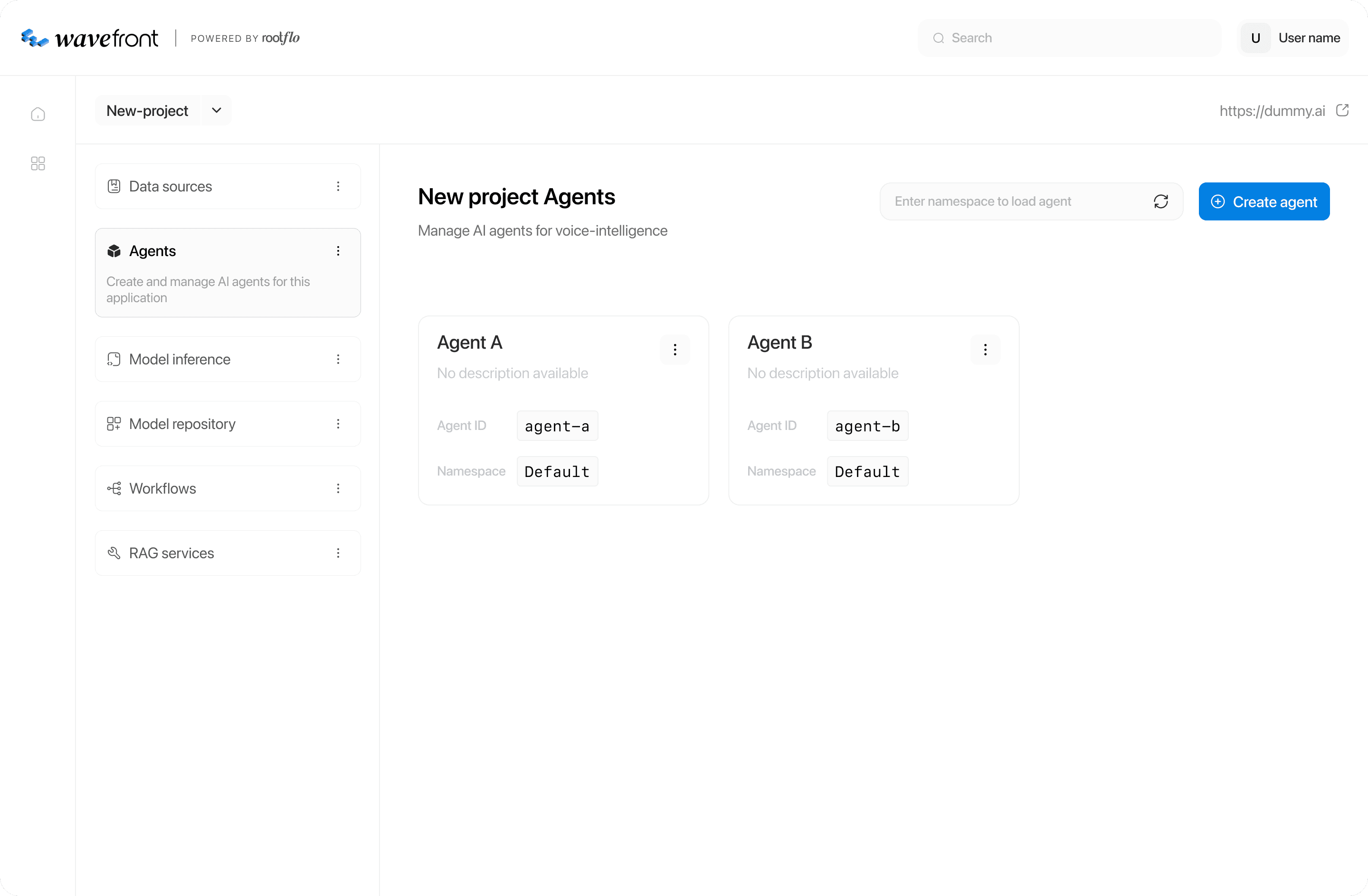Click the home icon in left rail
This screenshot has height=896, width=1368.
pyautogui.click(x=38, y=114)
